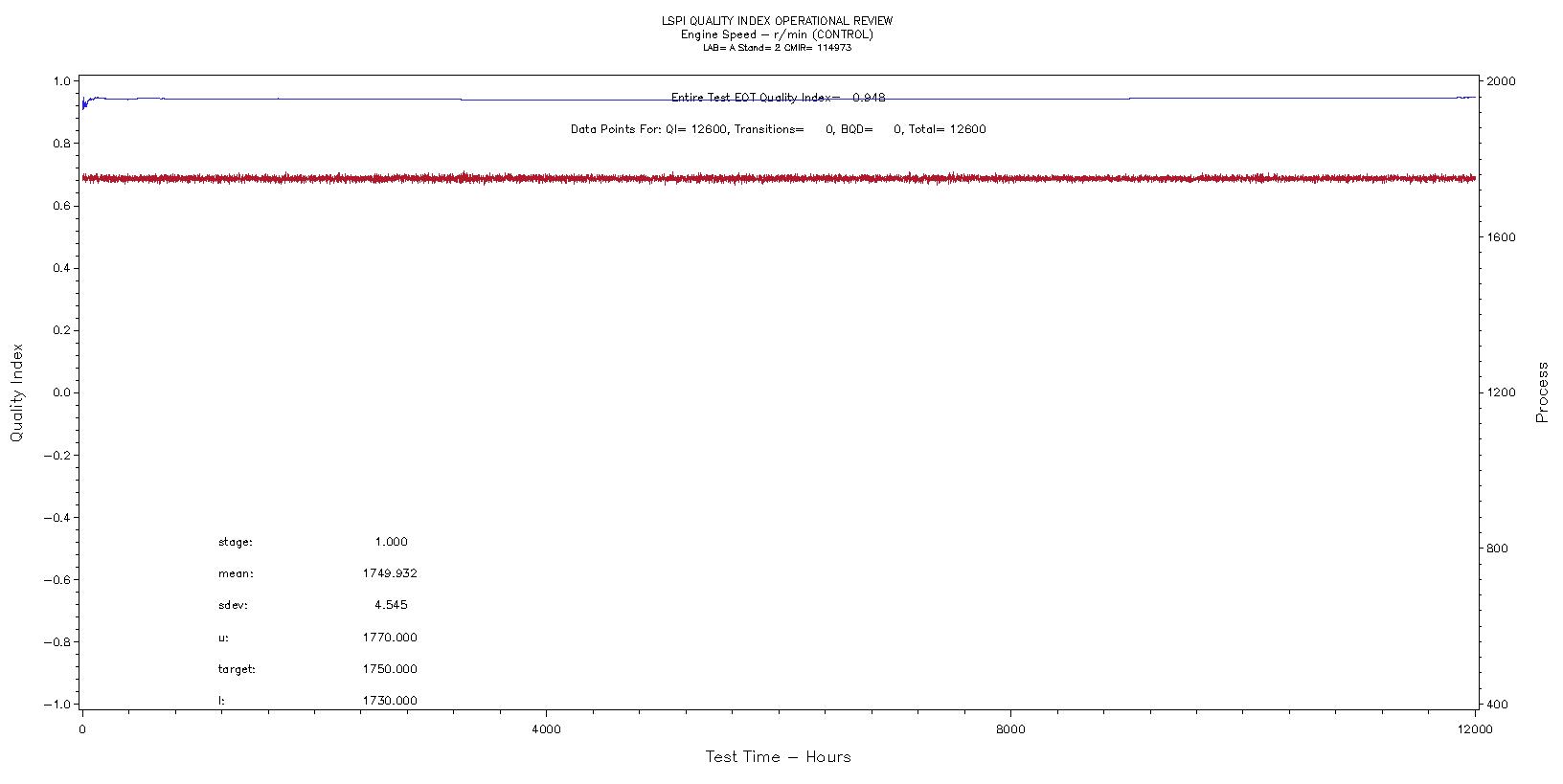Click the left axis tick label '-0.2'
Image resolution: width=1563 pixels, height=784 pixels.
point(57,455)
